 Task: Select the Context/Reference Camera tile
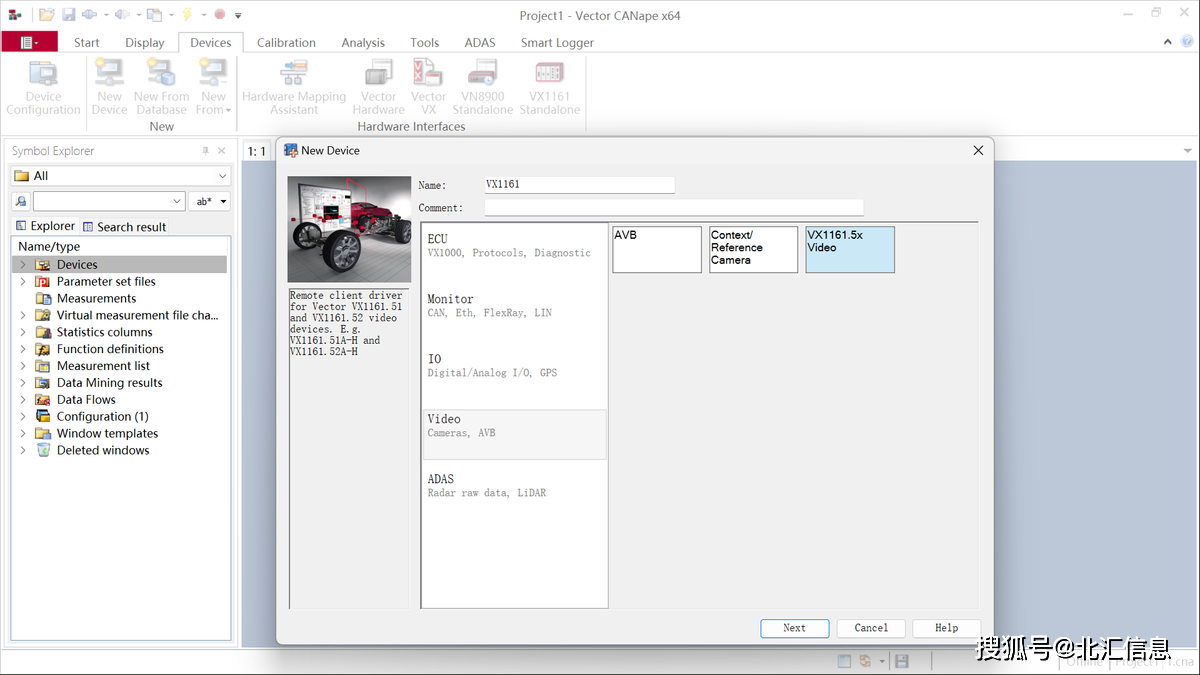753,249
